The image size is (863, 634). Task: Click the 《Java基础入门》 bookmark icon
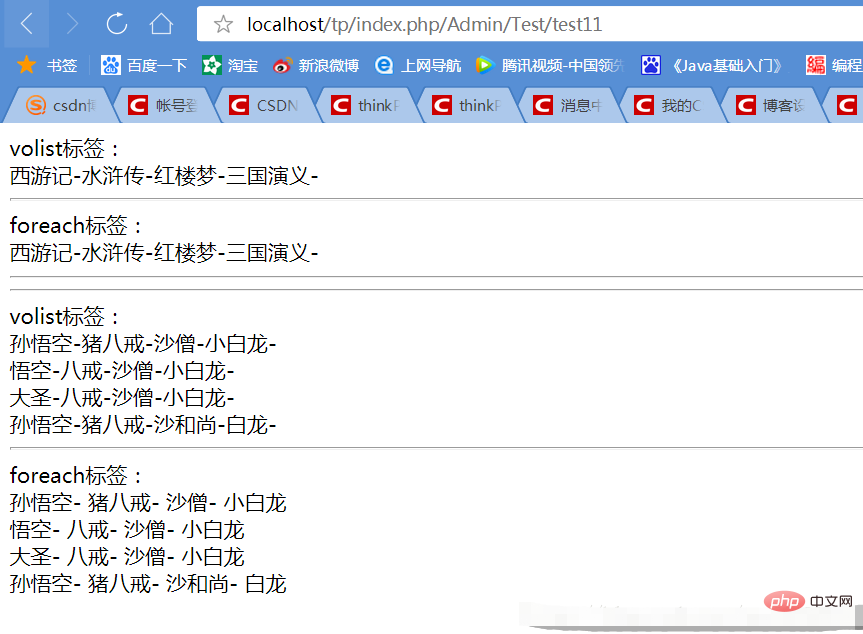click(x=652, y=65)
